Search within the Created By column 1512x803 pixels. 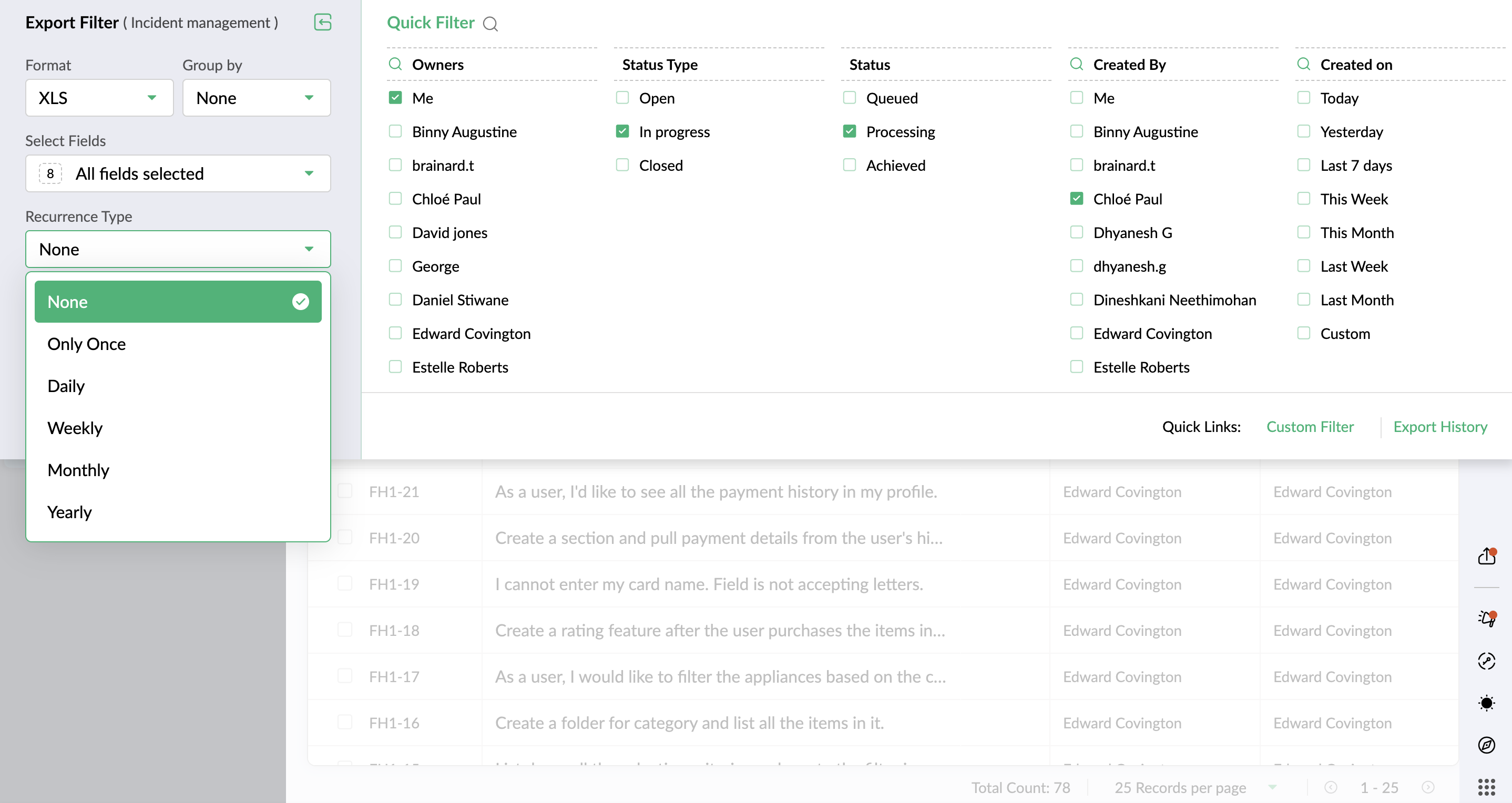click(x=1077, y=64)
